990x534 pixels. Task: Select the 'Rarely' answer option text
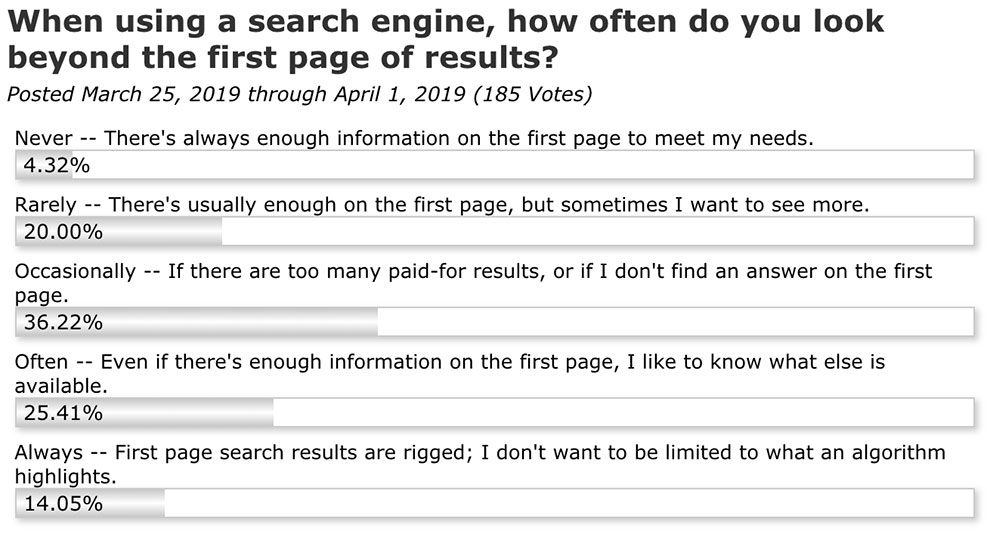[441, 205]
